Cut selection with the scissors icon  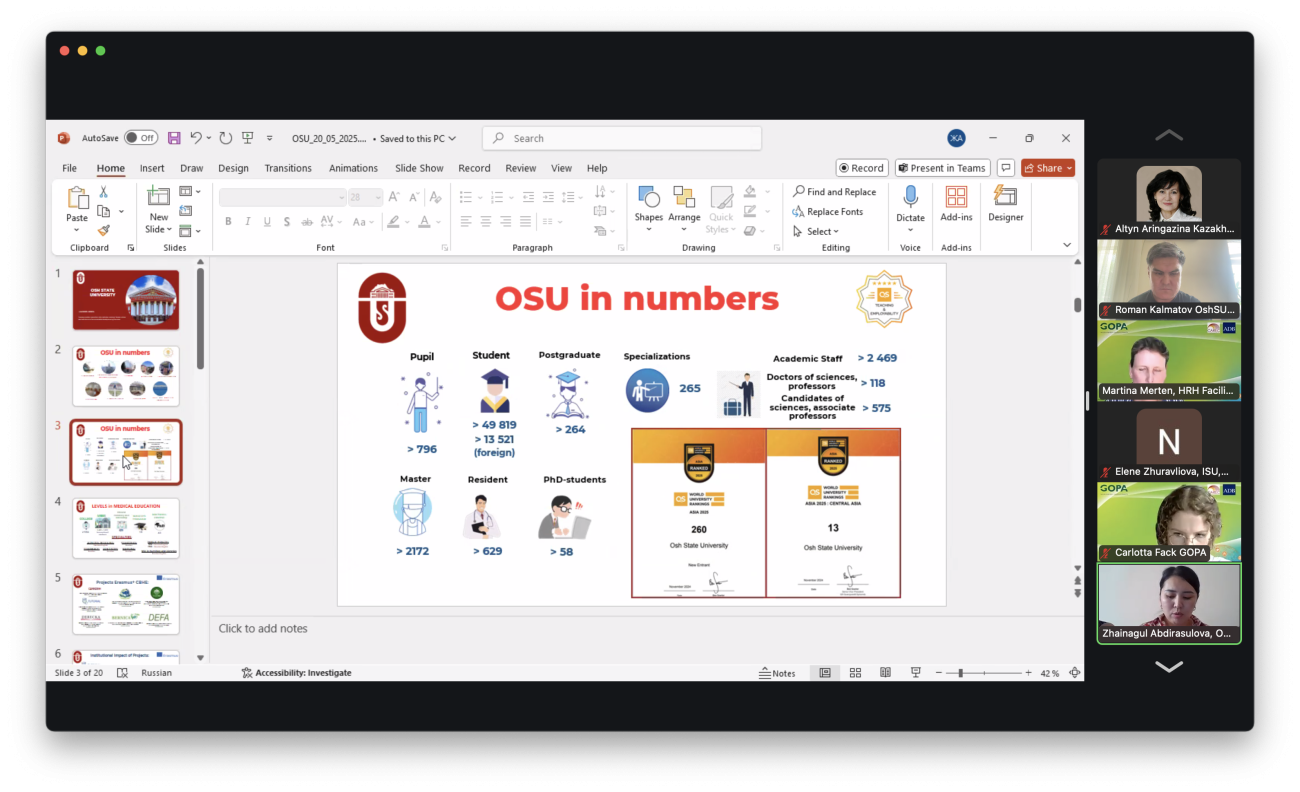[x=103, y=192]
